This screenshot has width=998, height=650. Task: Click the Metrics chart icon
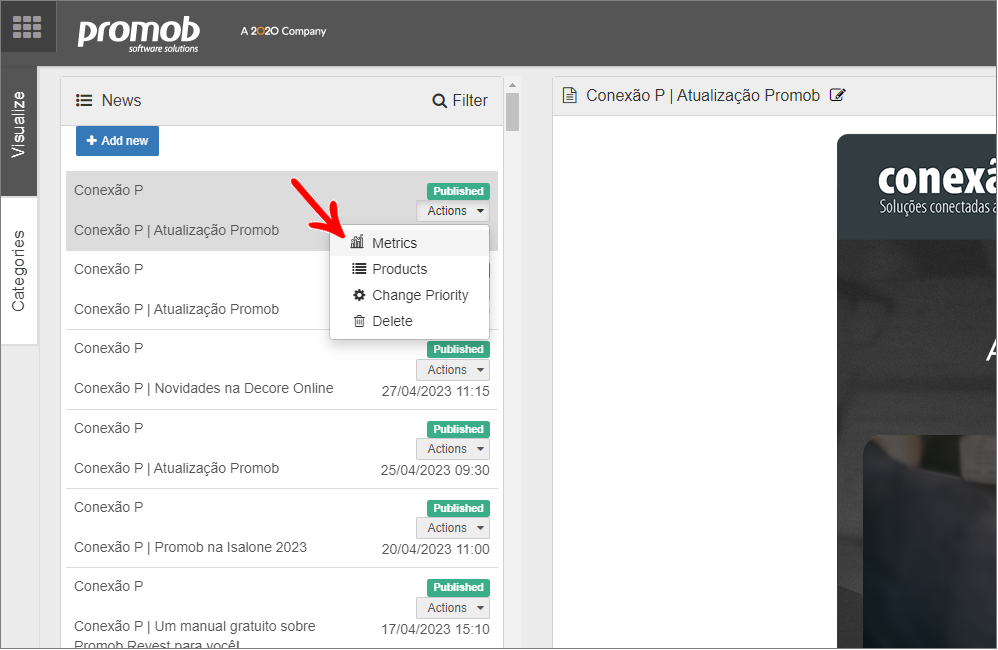point(358,242)
